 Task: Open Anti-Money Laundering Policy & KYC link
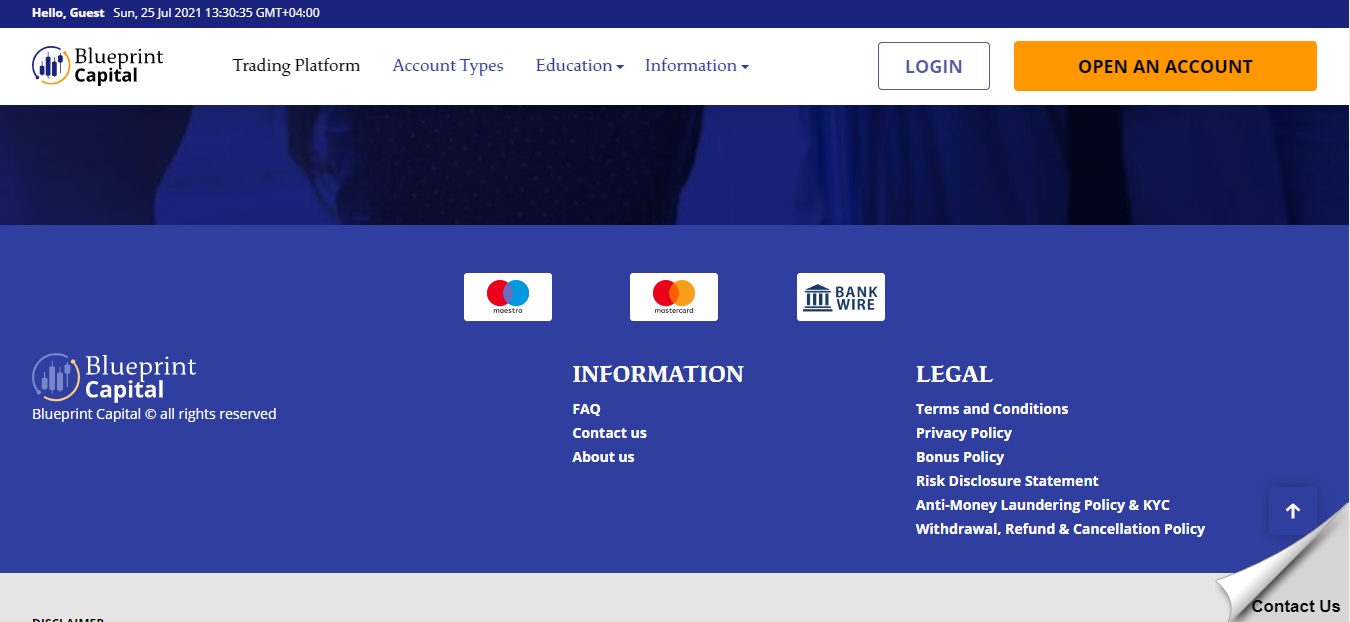1043,505
